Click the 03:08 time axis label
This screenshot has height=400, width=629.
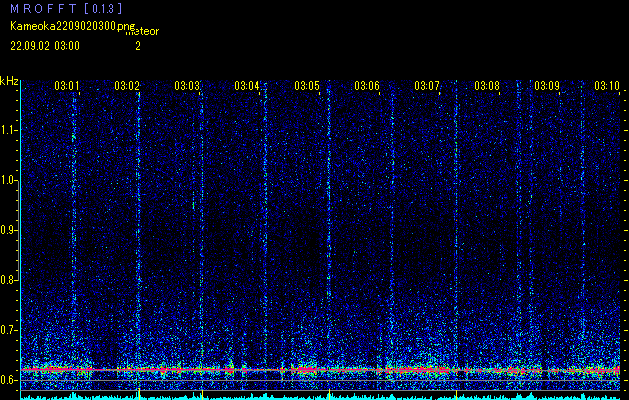click(487, 86)
